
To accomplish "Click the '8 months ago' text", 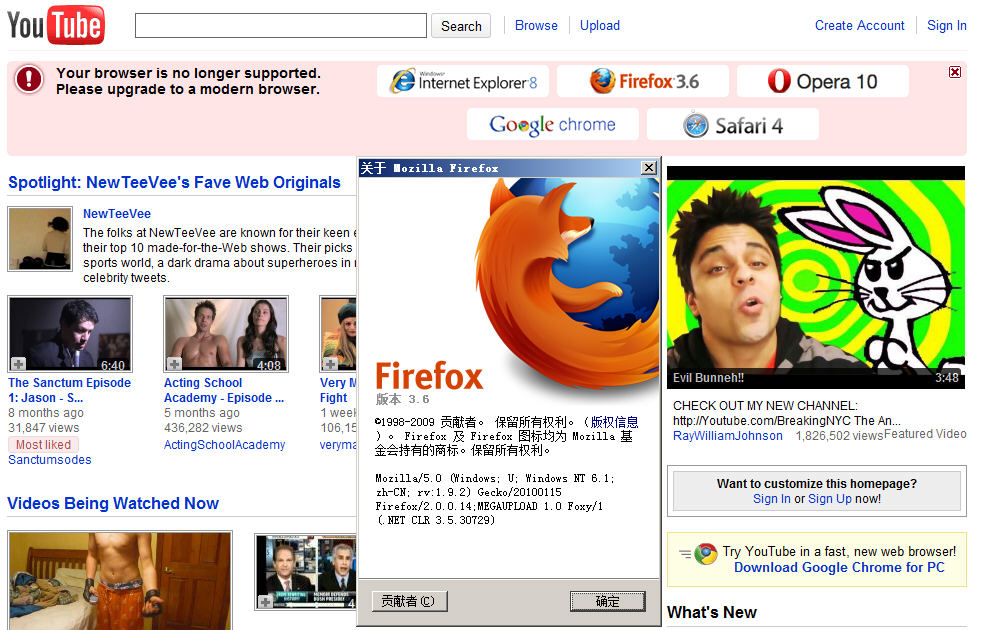I will click(46, 413).
